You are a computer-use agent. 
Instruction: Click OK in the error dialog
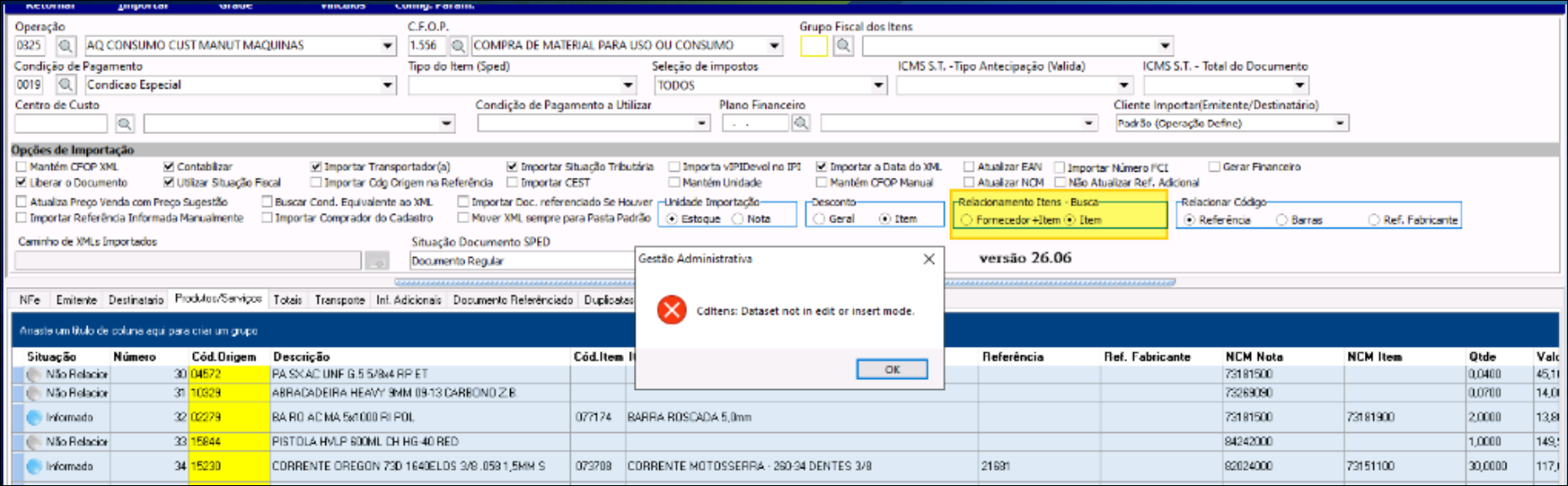[x=892, y=370]
